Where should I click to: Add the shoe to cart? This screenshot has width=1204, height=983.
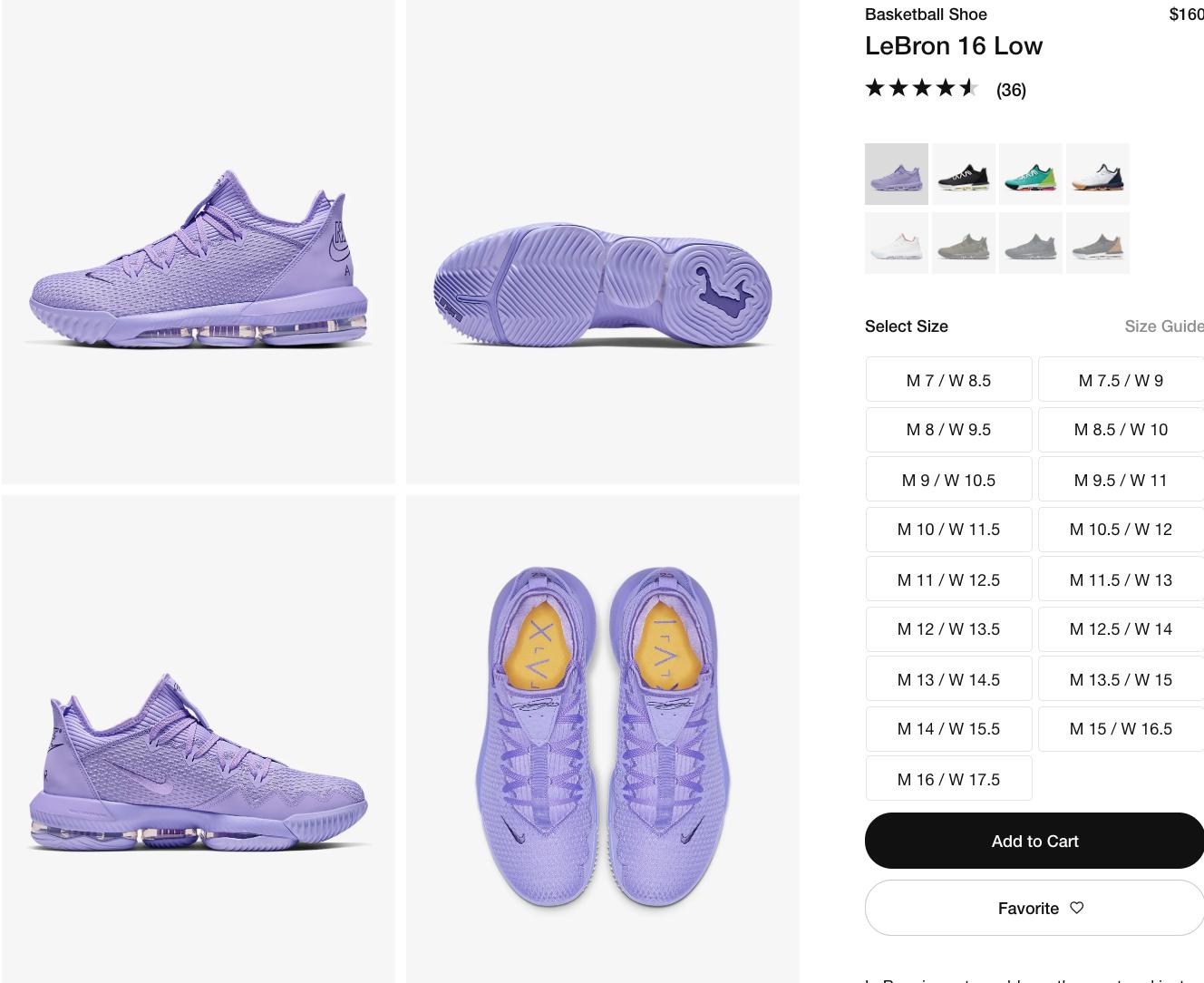[1034, 841]
